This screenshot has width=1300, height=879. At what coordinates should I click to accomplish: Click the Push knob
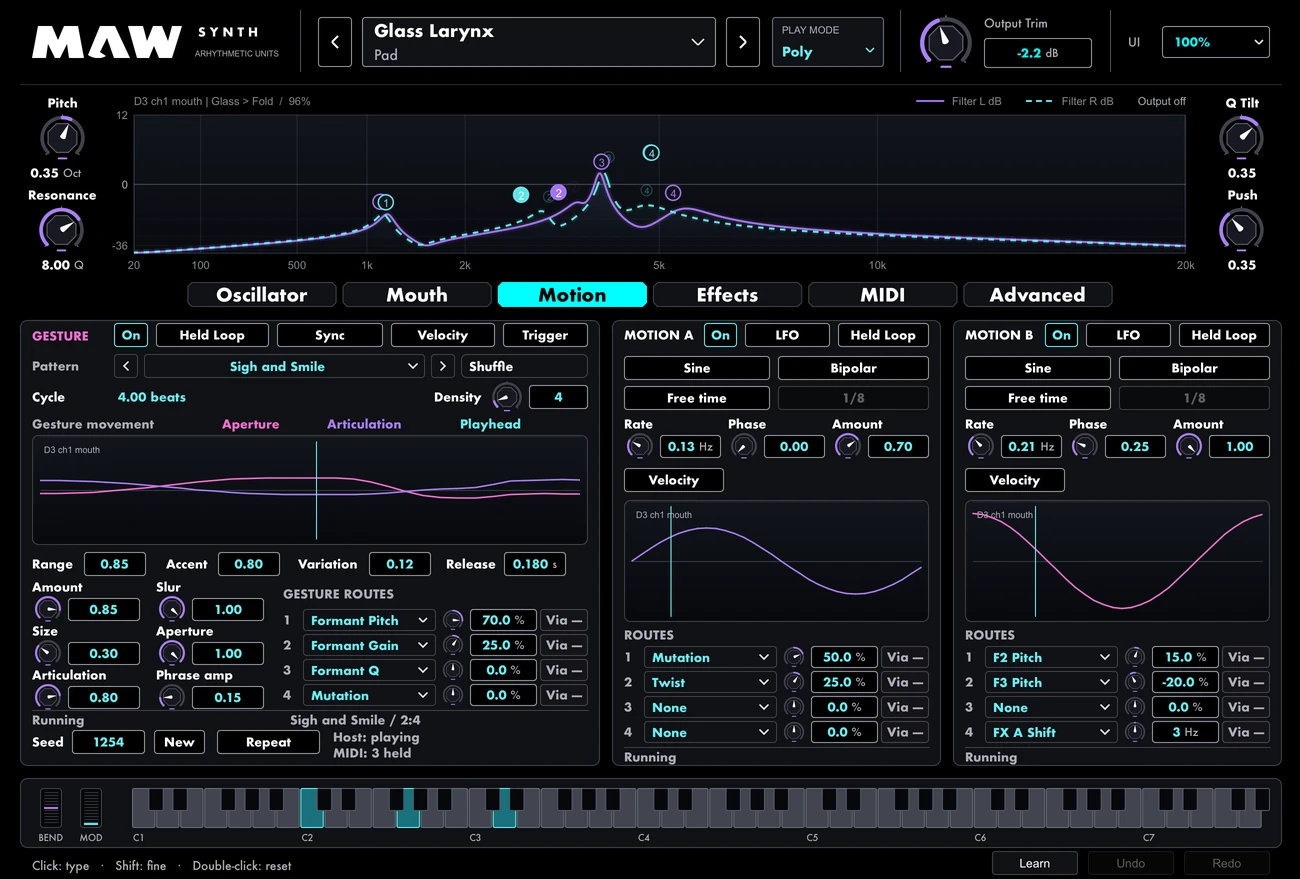click(1241, 229)
